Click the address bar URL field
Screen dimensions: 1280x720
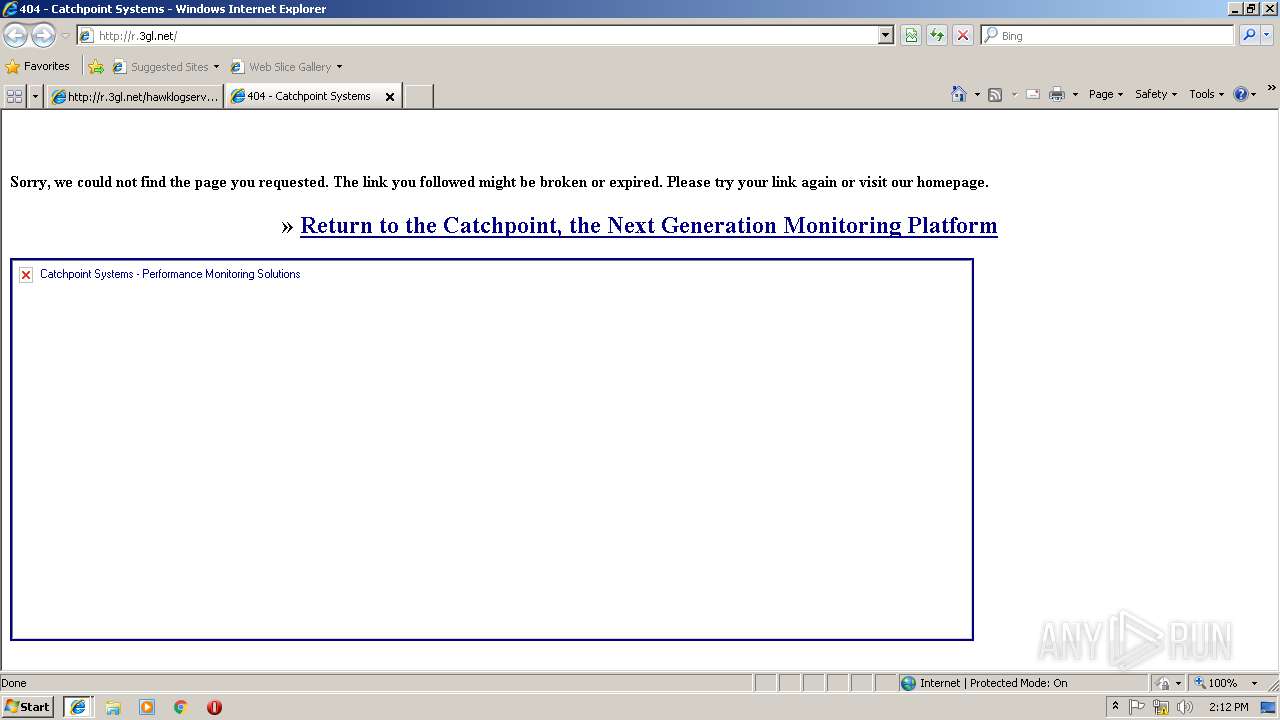click(x=485, y=35)
